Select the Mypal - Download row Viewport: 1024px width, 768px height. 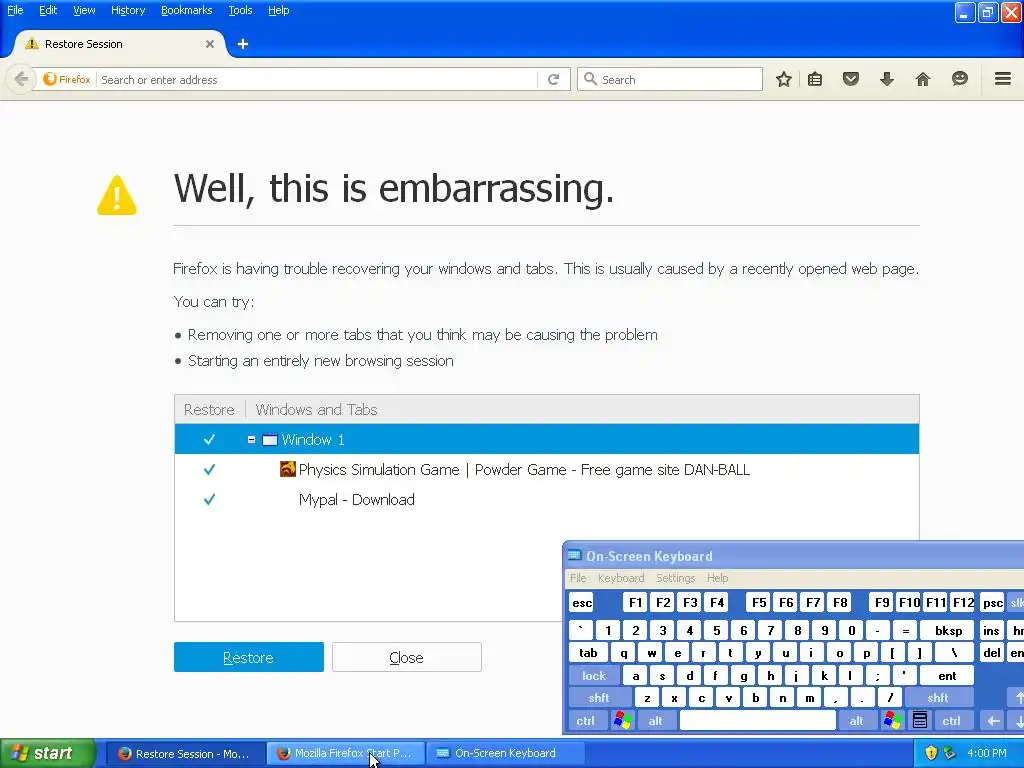[547, 500]
